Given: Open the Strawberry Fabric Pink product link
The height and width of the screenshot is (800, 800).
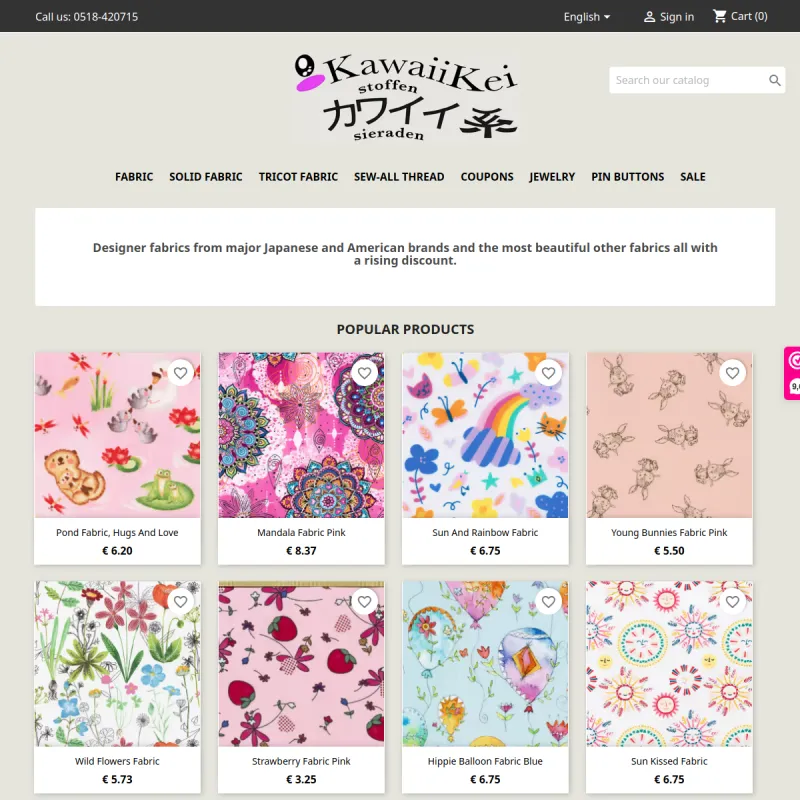Looking at the screenshot, I should [x=301, y=761].
